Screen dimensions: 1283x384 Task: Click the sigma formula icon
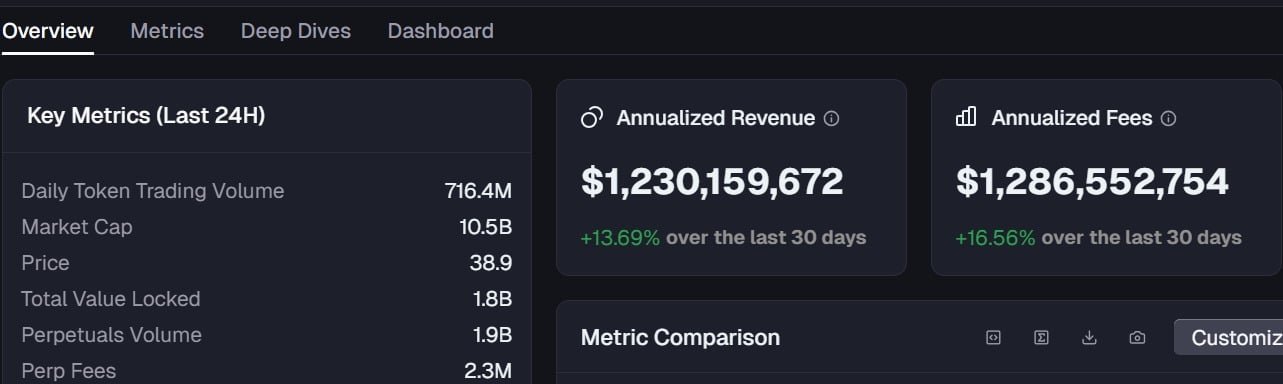coord(1041,338)
